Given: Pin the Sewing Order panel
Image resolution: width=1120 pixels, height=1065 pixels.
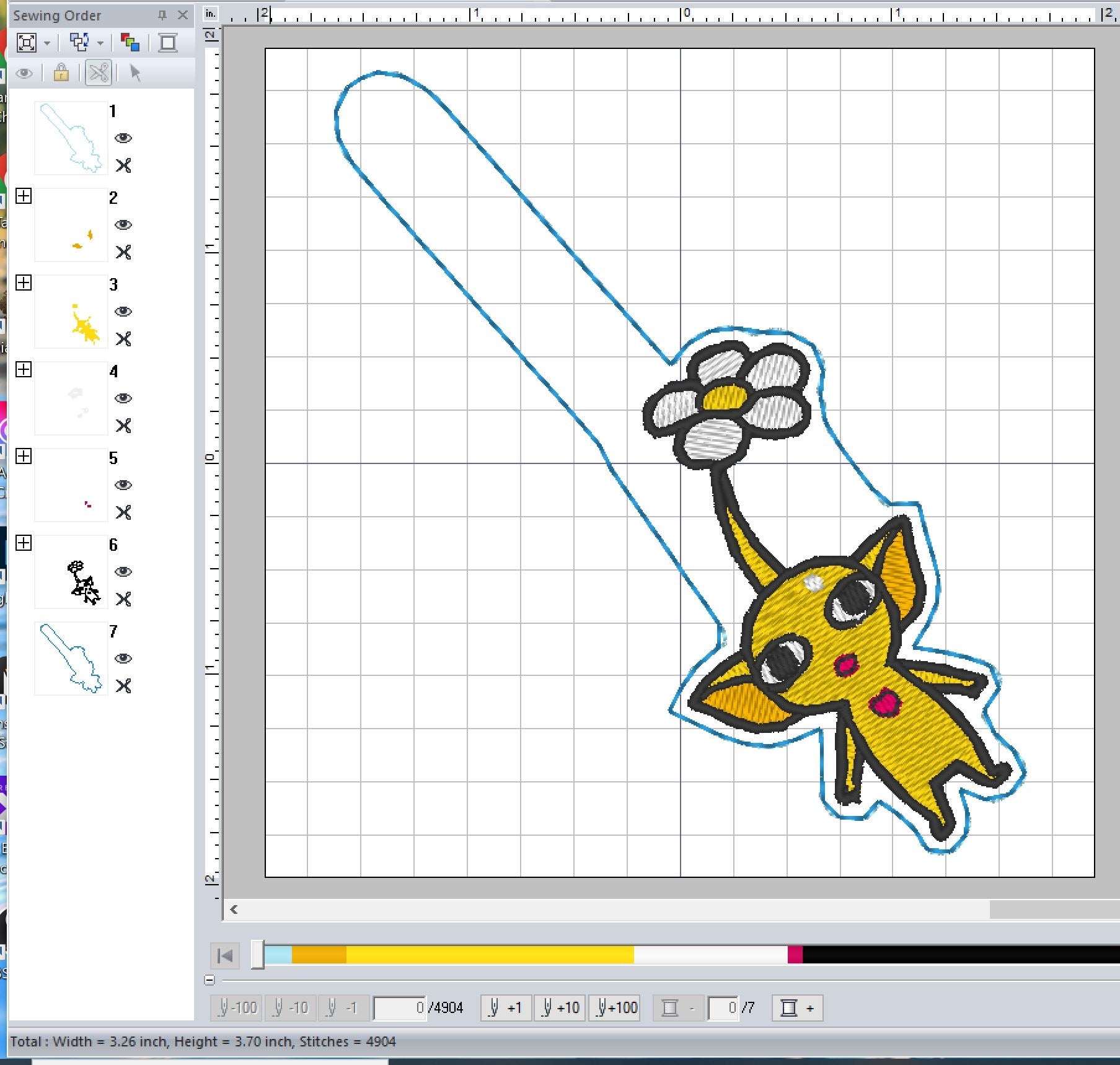Looking at the screenshot, I should click(x=162, y=15).
